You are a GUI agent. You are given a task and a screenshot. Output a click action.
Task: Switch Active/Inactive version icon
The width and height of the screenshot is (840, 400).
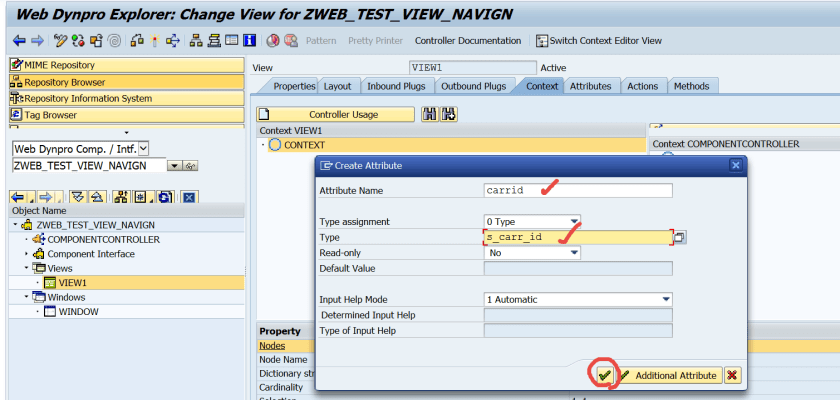tap(78, 41)
